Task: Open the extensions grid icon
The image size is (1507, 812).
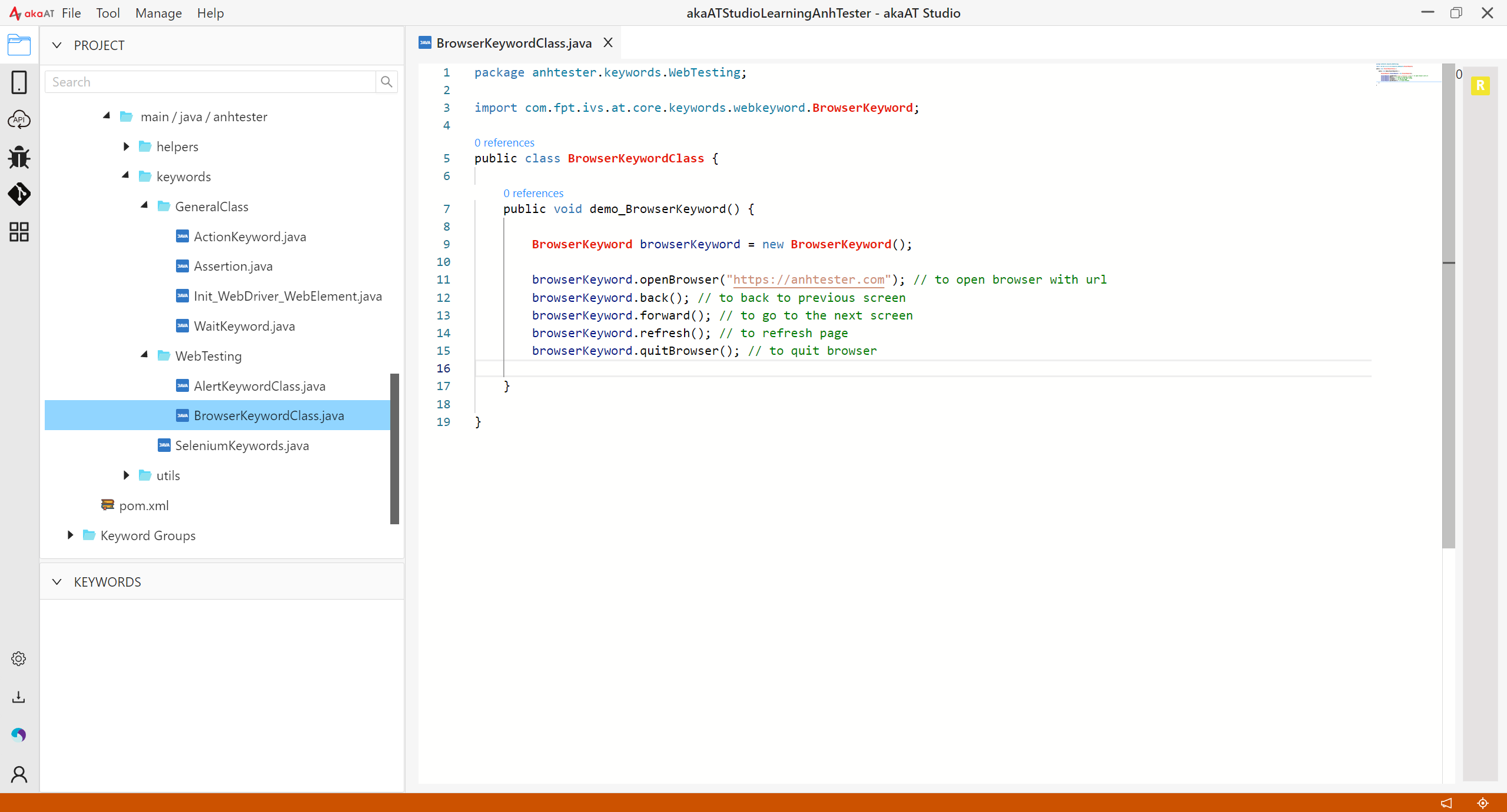Action: tap(19, 232)
